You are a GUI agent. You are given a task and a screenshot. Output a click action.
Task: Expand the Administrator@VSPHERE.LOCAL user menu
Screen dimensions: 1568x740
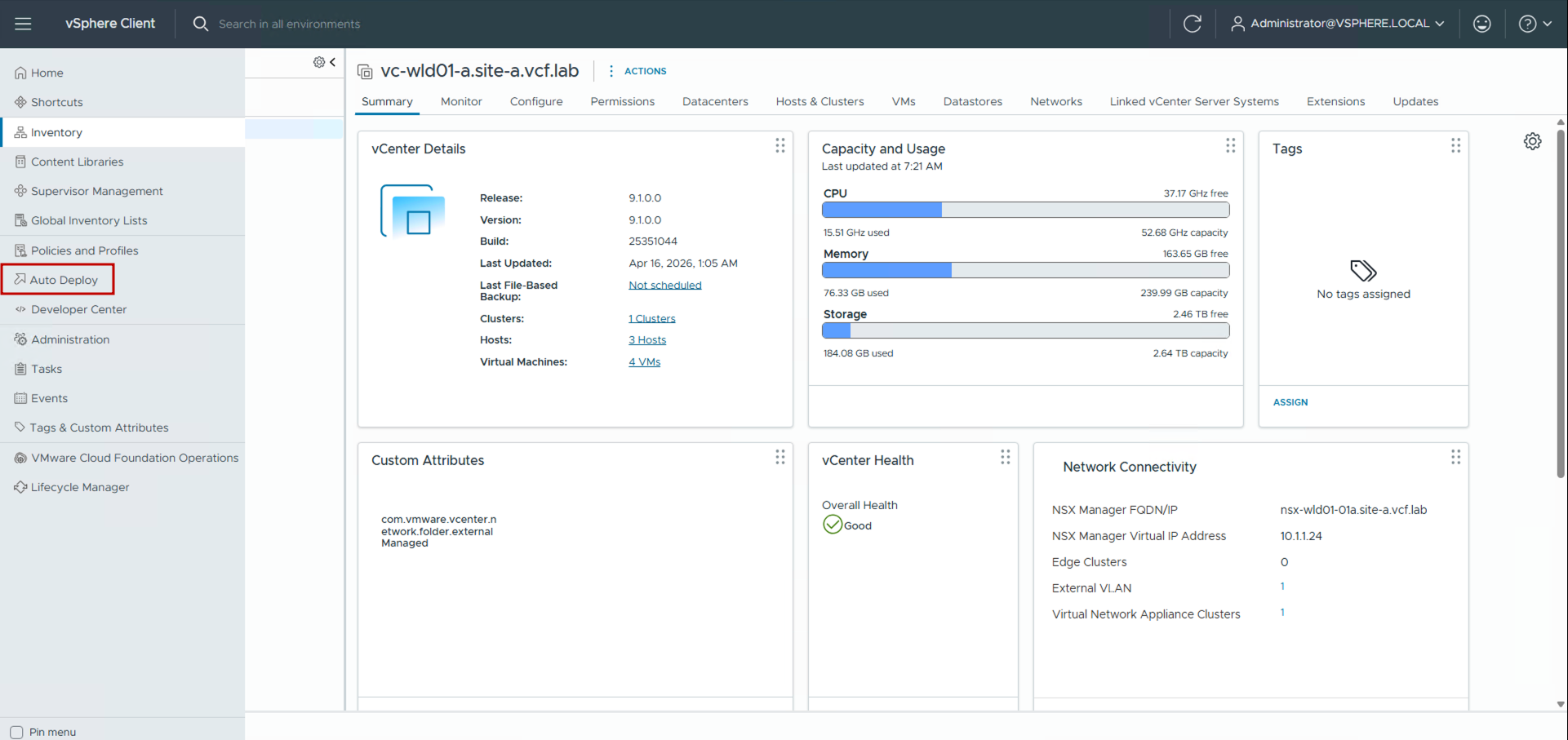1338,24
